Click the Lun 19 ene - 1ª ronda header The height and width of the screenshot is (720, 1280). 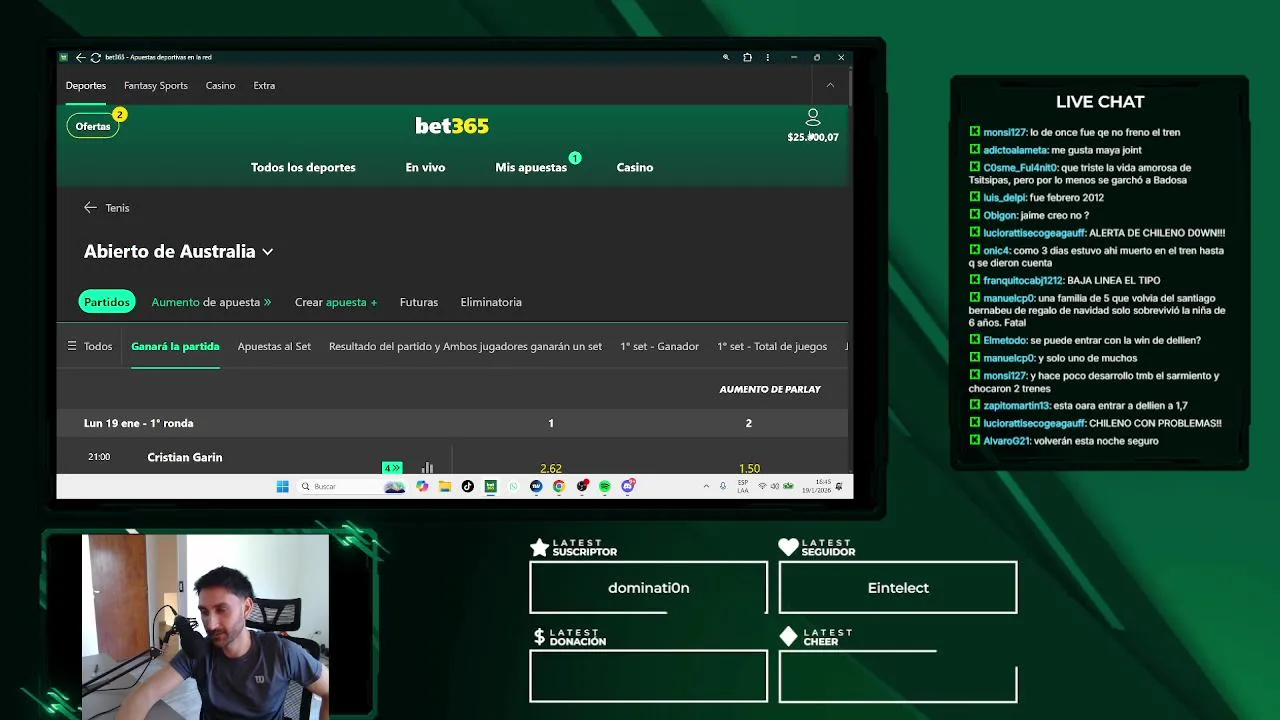coord(139,423)
